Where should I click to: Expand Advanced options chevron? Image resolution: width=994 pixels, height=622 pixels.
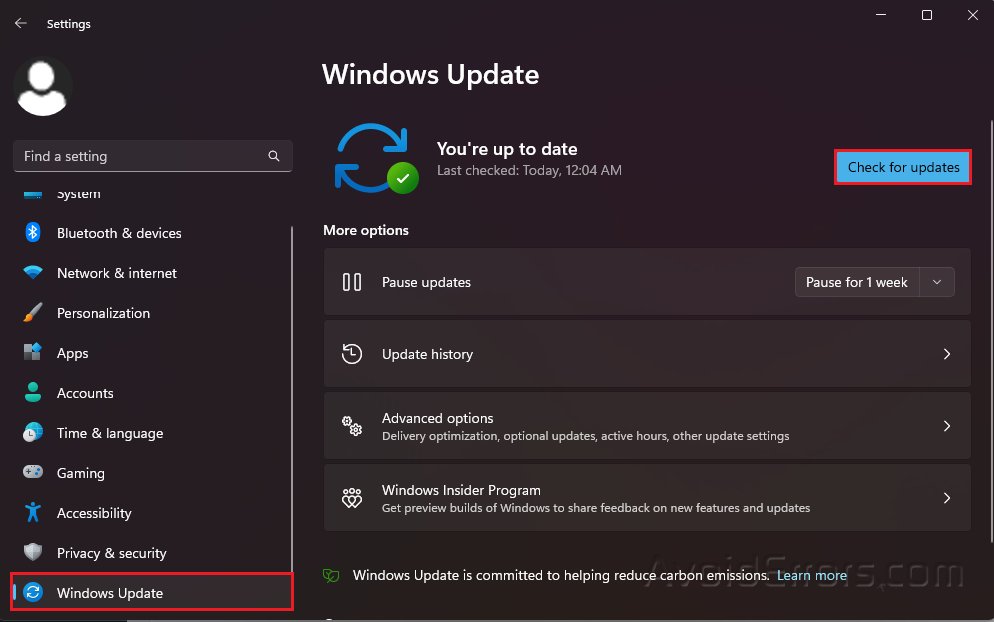point(947,426)
